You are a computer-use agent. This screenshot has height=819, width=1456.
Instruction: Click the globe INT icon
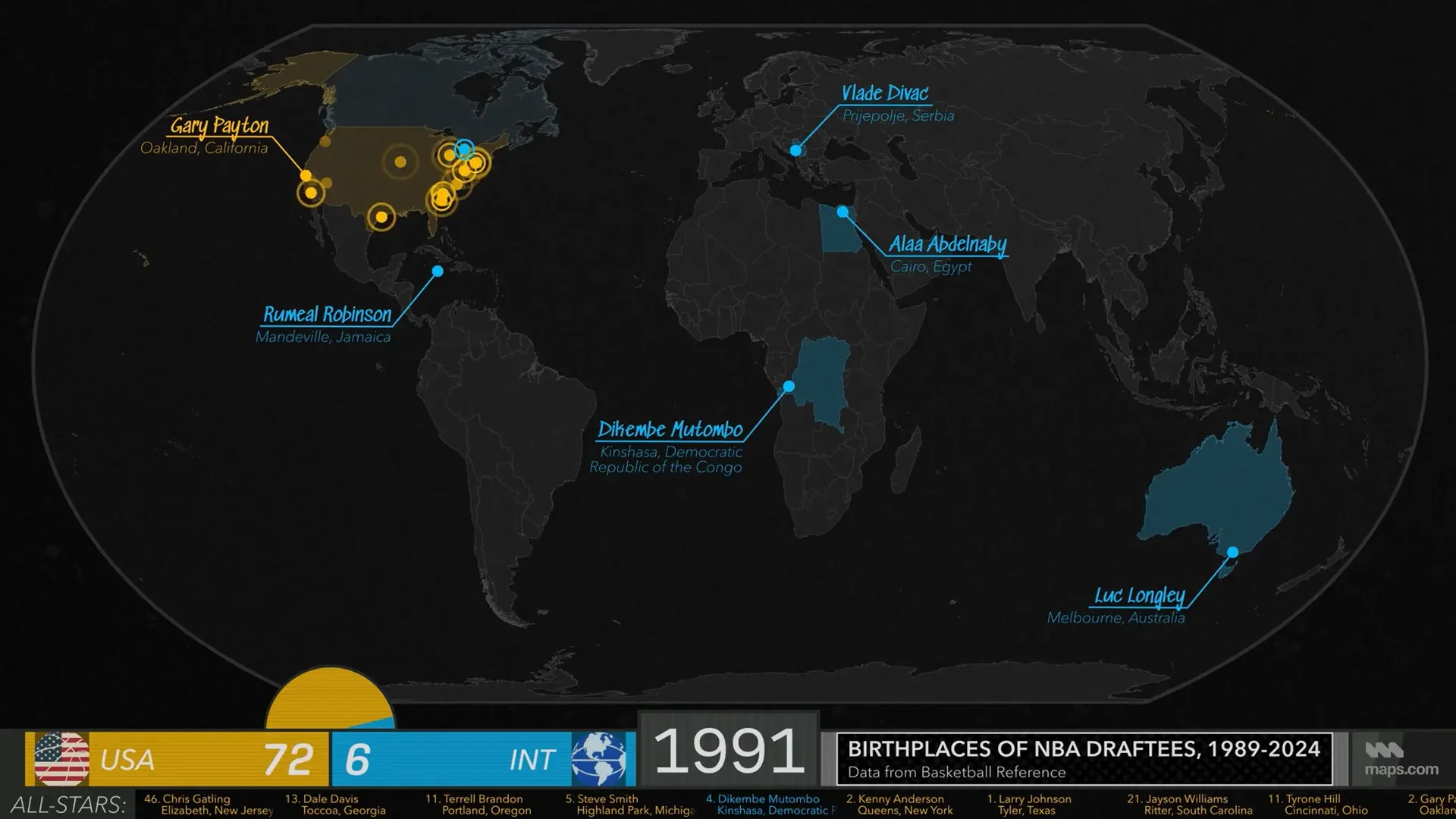[x=598, y=758]
